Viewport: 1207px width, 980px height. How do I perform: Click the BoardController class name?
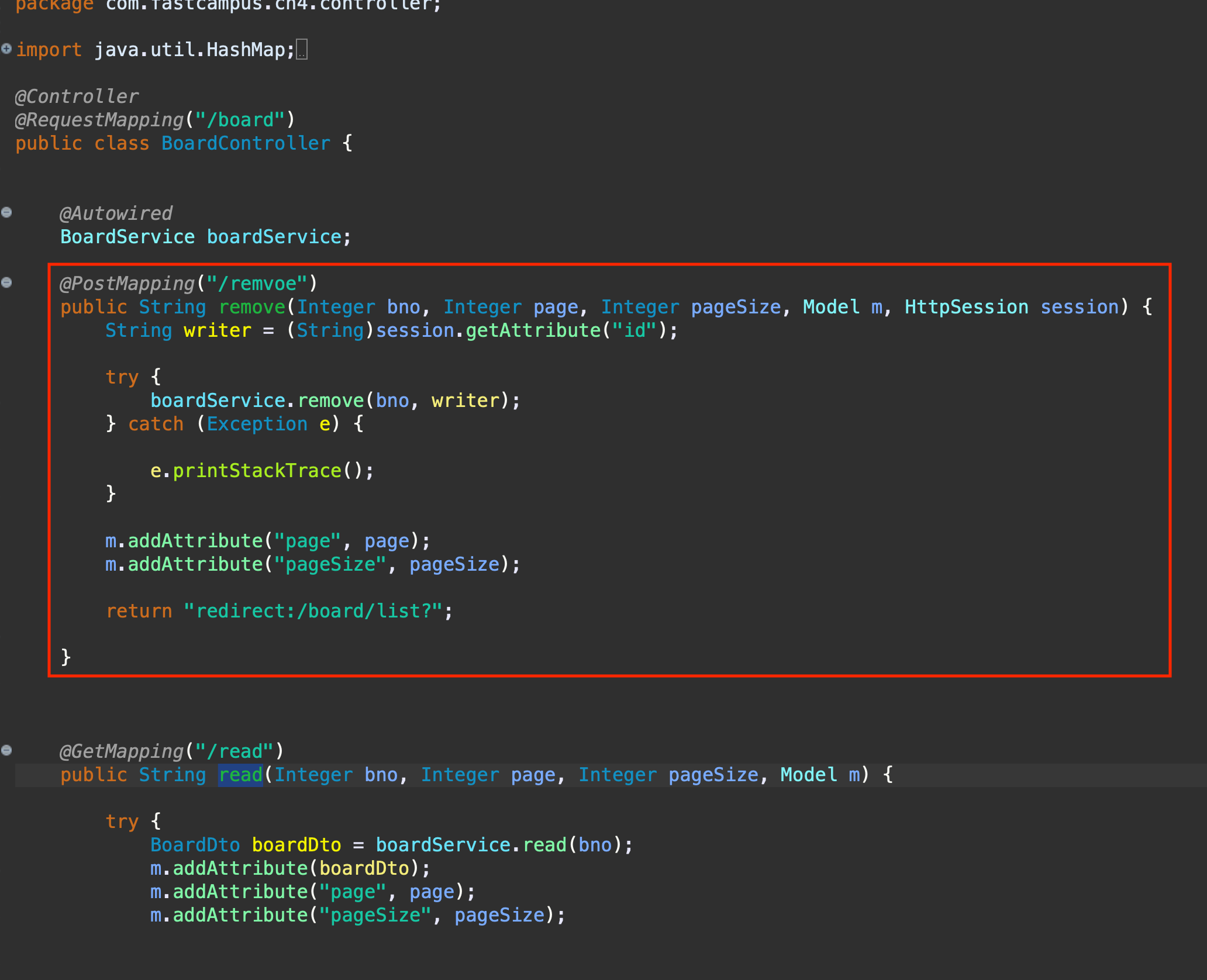click(x=246, y=143)
